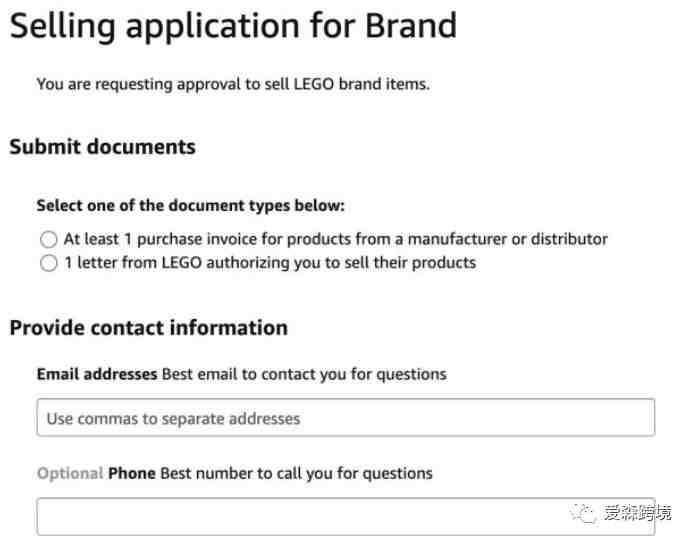The width and height of the screenshot is (694, 544).
Task: Focus the optional Phone number field
Action: [x=346, y=516]
